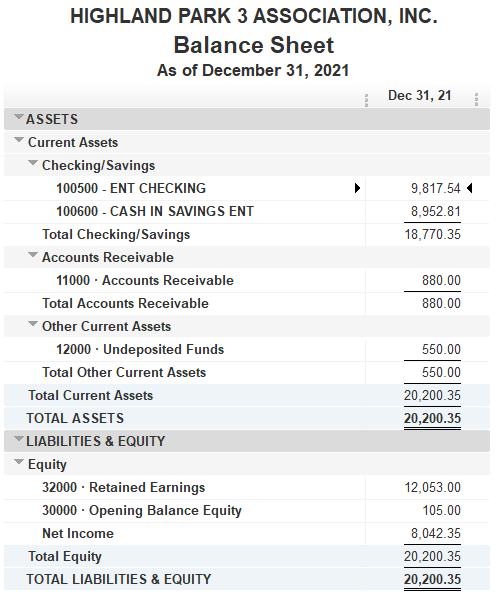The image size is (497, 602).
Task: Select the 11000 Accounts Receivable 880.00 amount
Action: click(x=441, y=281)
